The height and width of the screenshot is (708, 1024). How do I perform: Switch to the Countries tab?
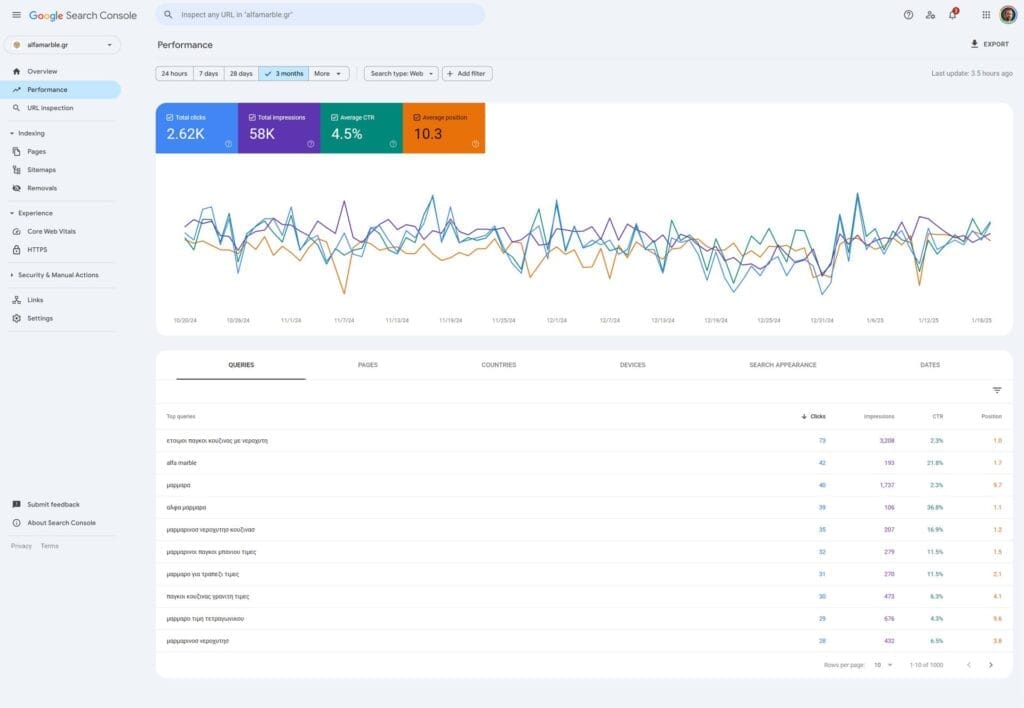(498, 365)
